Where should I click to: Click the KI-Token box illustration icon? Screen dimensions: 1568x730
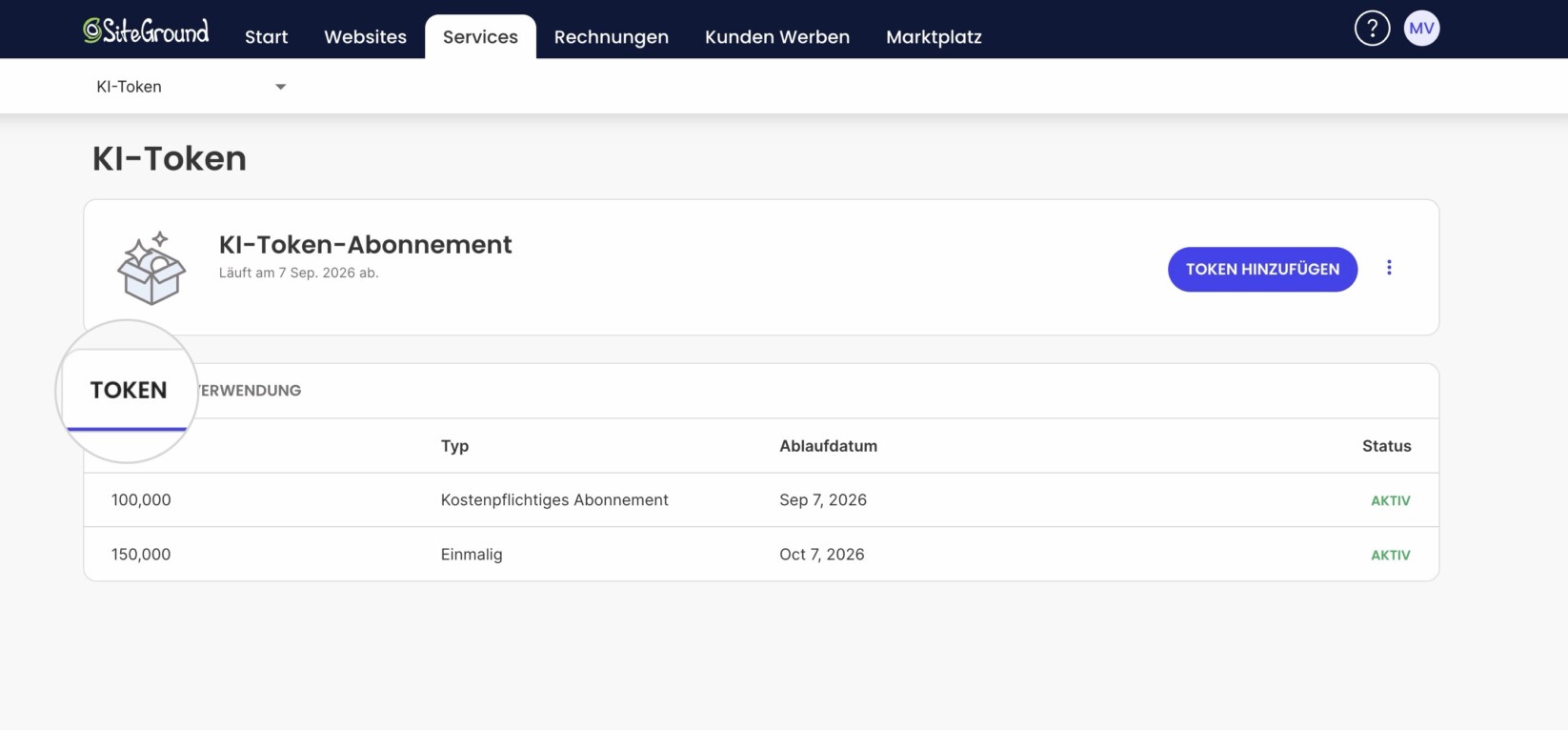pyautogui.click(x=151, y=268)
